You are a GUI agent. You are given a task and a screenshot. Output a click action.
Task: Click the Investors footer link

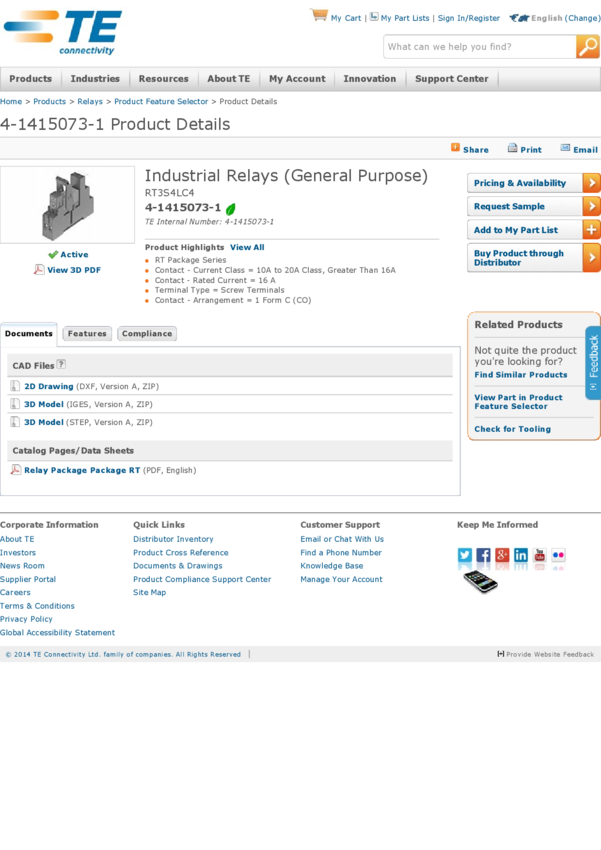coord(18,552)
